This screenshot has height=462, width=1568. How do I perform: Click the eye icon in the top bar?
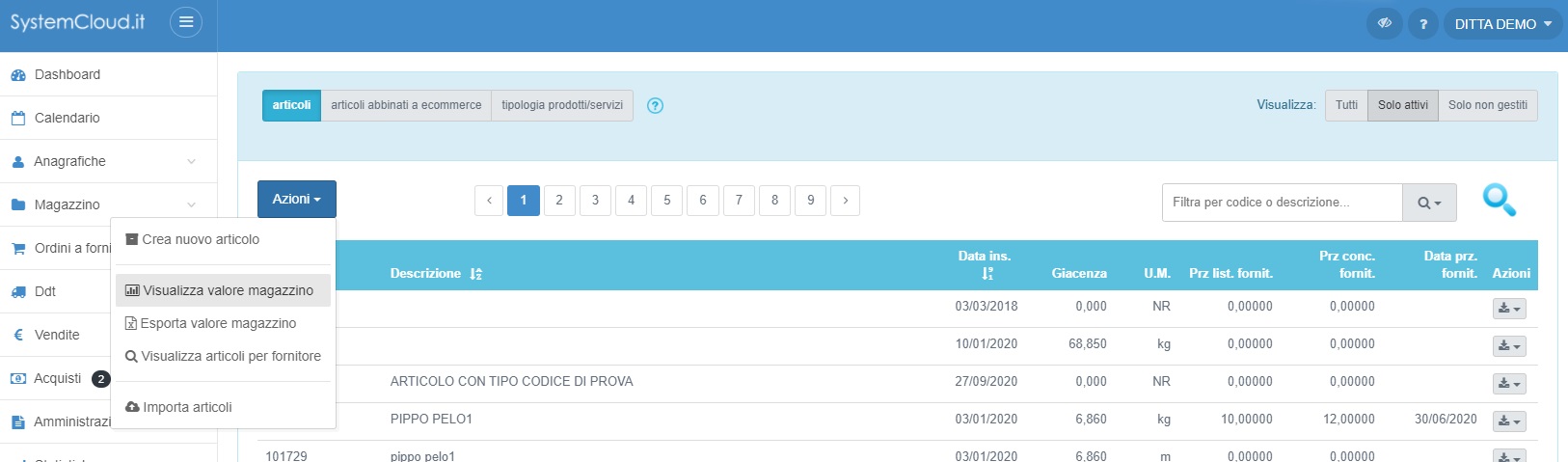(x=1385, y=24)
